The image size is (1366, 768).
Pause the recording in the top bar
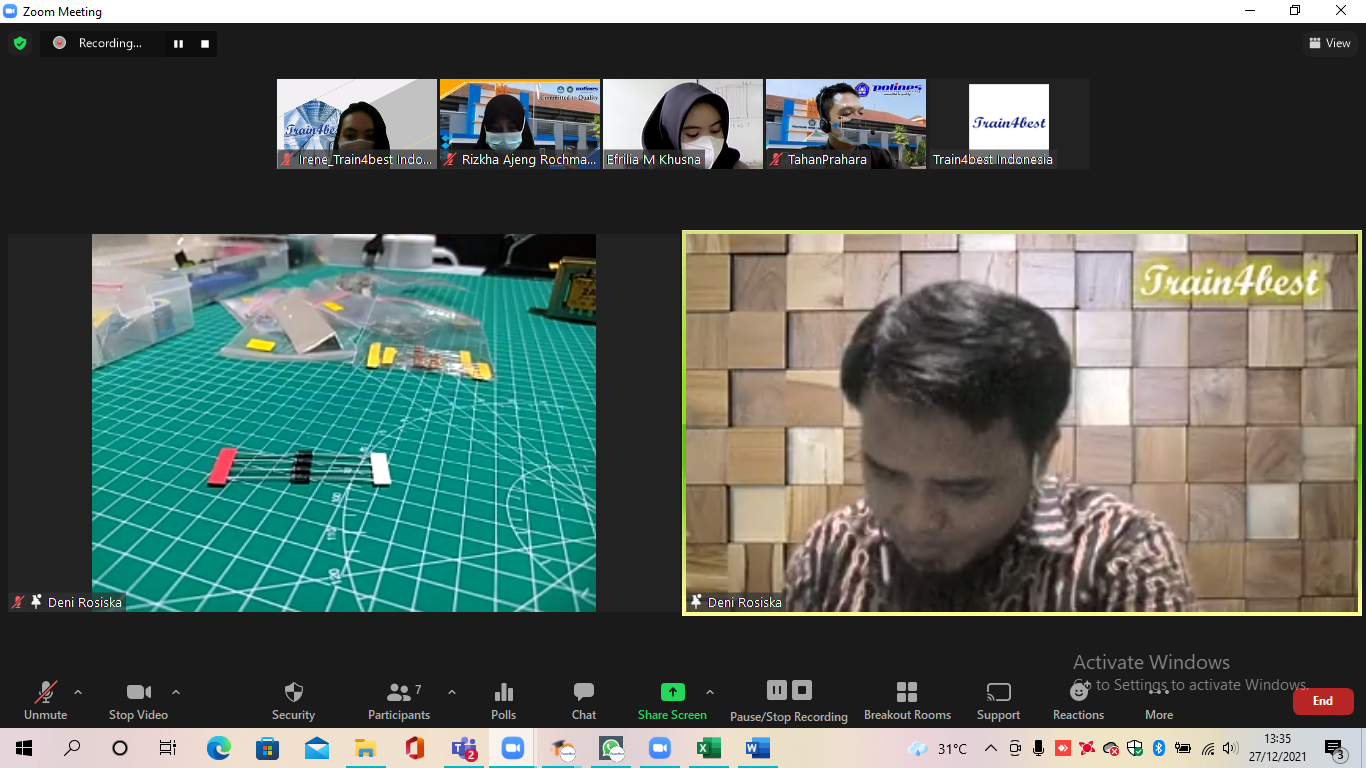click(x=179, y=43)
